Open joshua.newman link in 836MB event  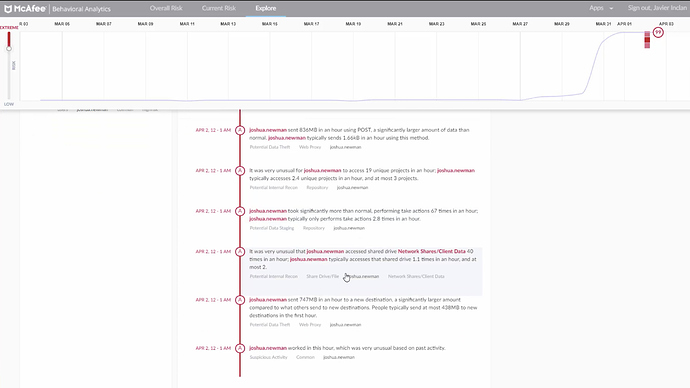coord(268,130)
